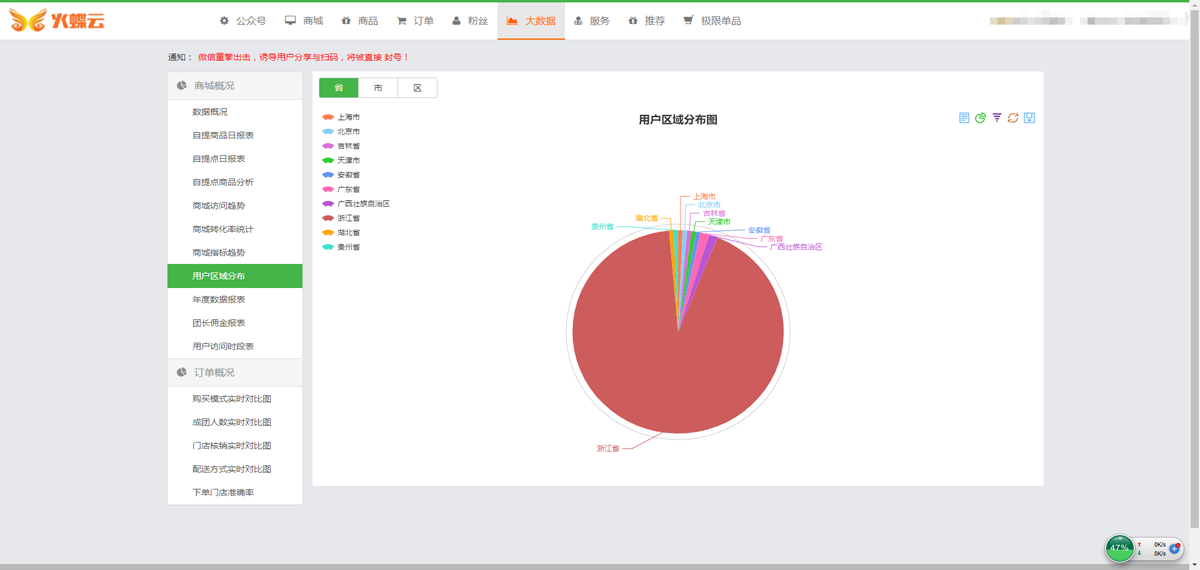Switch to the 市 region level tab
The image size is (1200, 570).
378,88
